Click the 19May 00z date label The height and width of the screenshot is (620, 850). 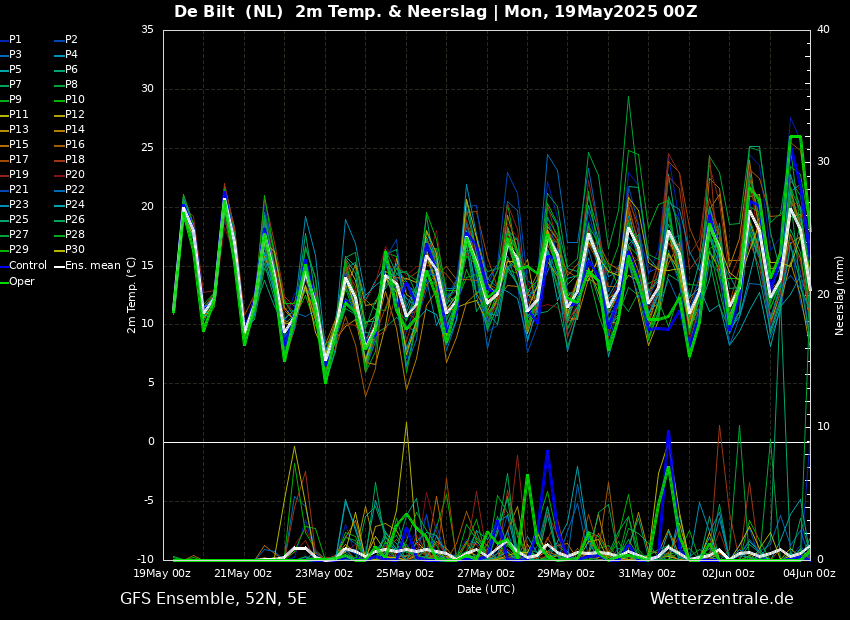coord(163,573)
